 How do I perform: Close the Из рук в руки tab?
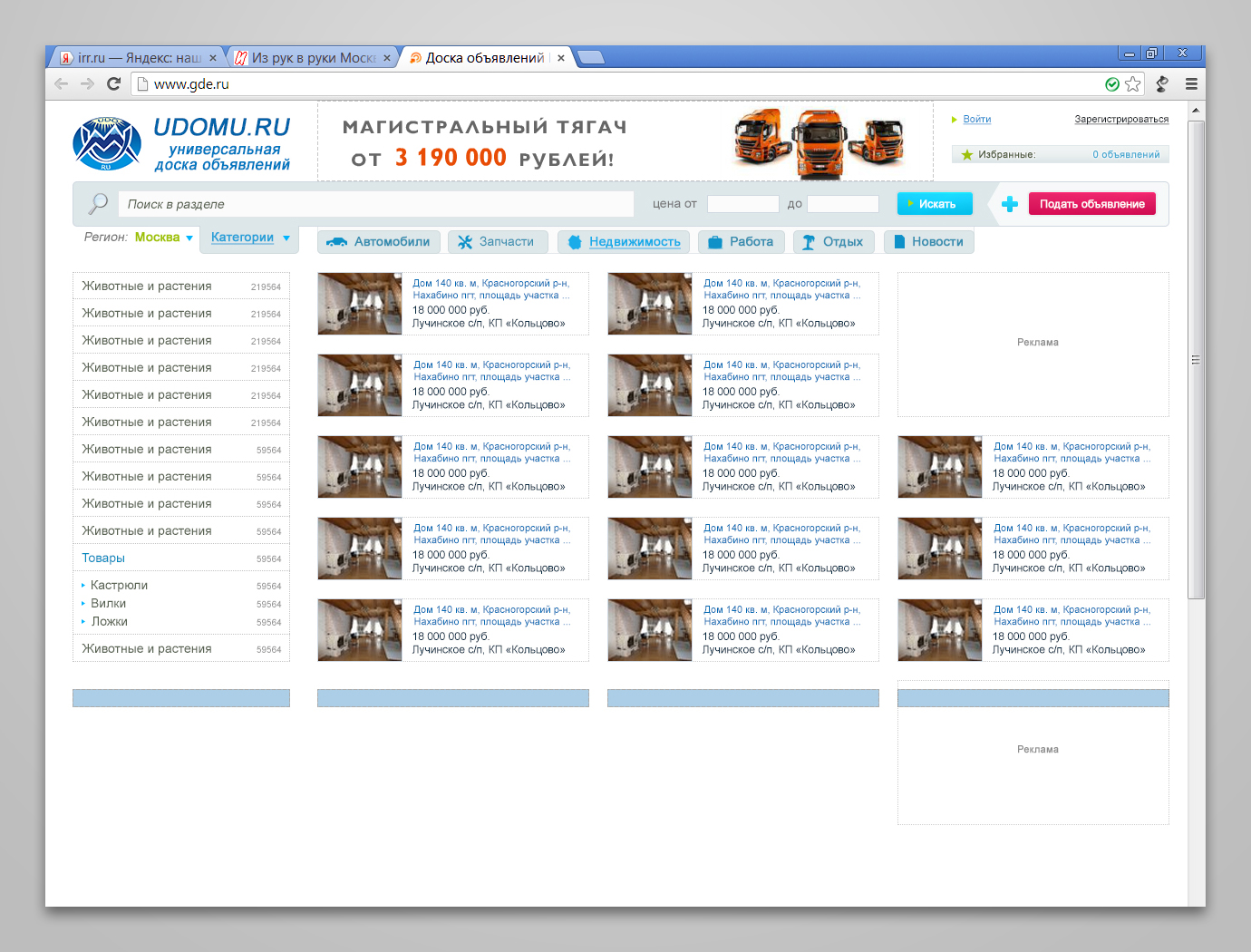pyautogui.click(x=387, y=58)
